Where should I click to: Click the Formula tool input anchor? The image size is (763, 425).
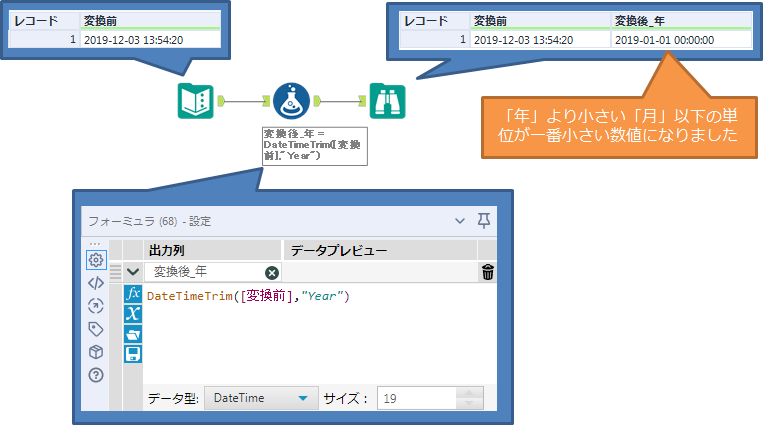(x=266, y=101)
